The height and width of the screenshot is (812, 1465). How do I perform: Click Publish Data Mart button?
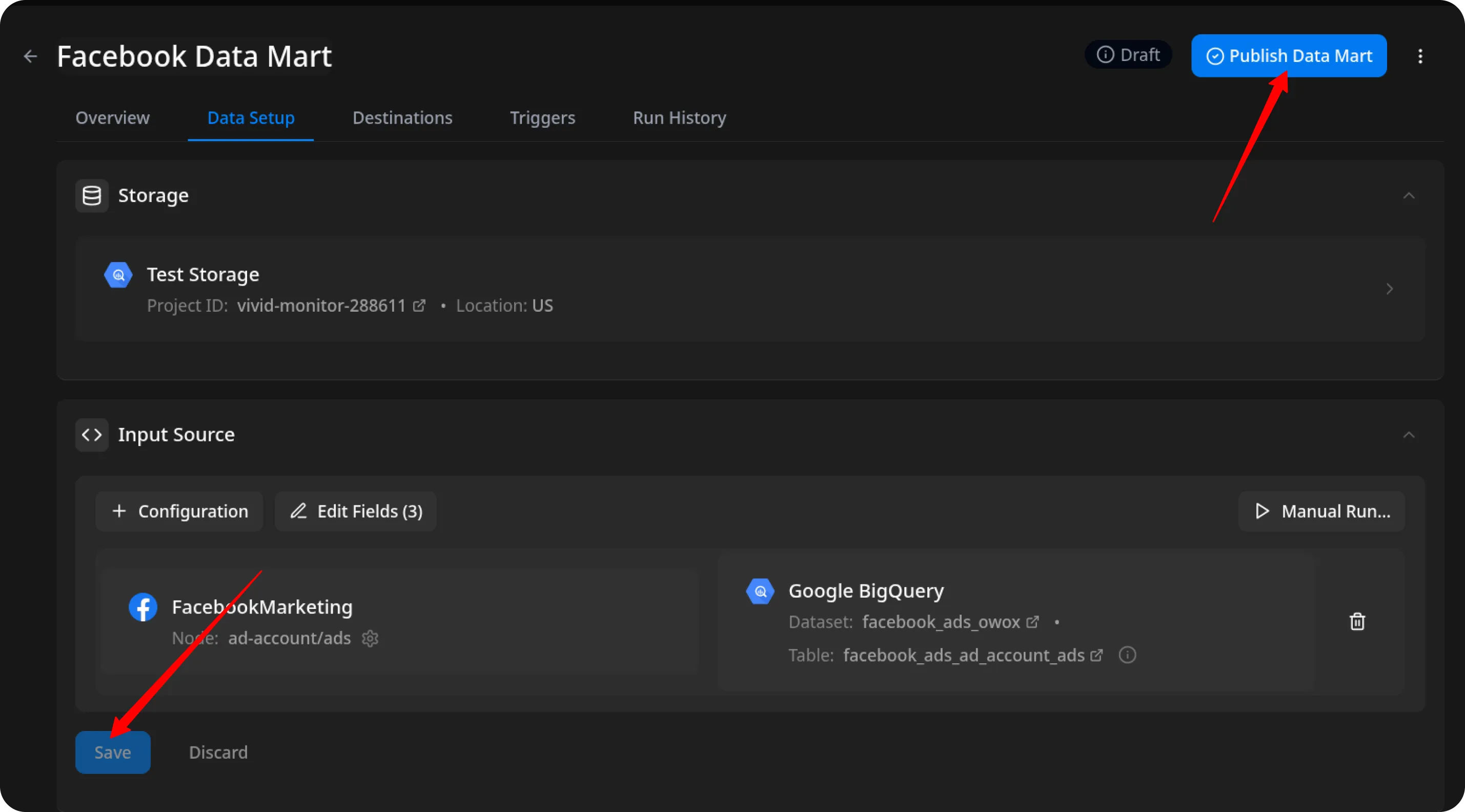pyautogui.click(x=1289, y=56)
